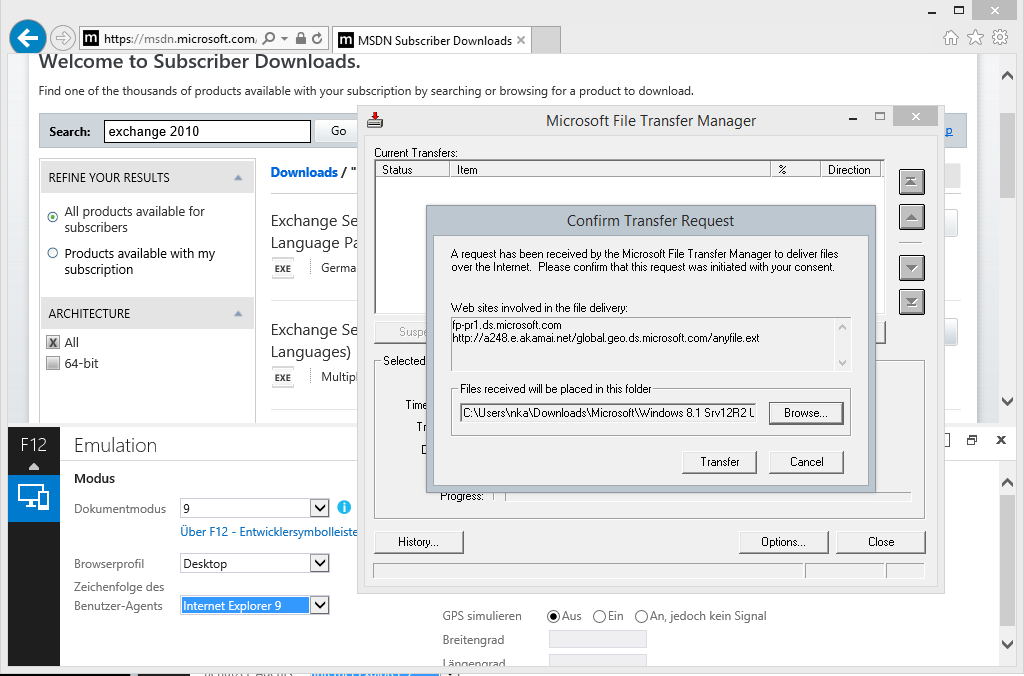Sort transfers by Status column

(413, 170)
